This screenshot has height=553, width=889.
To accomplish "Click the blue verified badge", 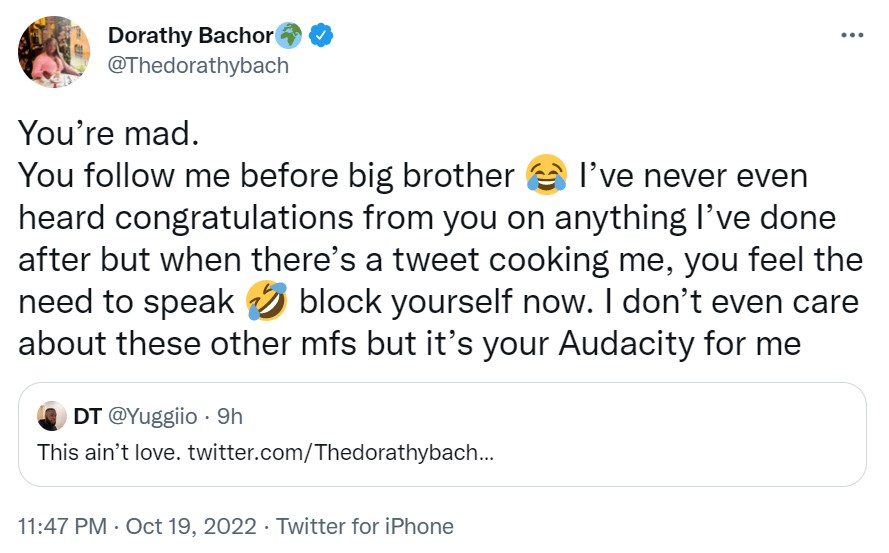I will 320,36.
